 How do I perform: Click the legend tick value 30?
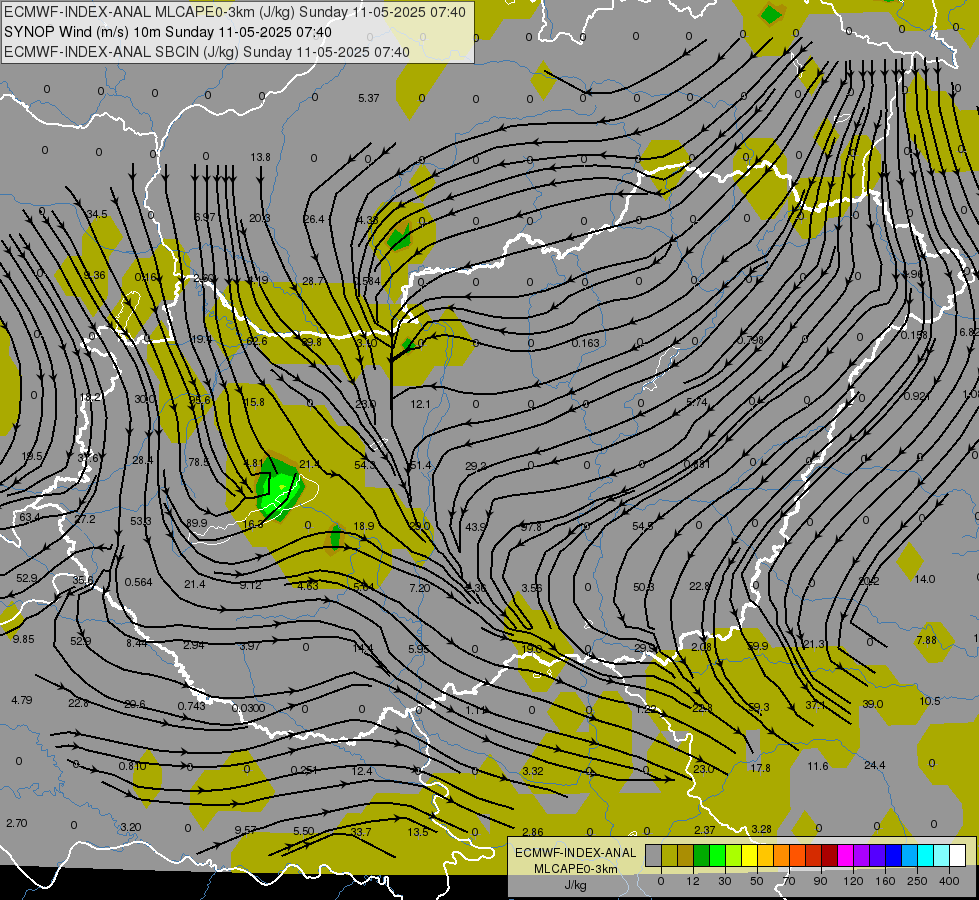[724, 881]
